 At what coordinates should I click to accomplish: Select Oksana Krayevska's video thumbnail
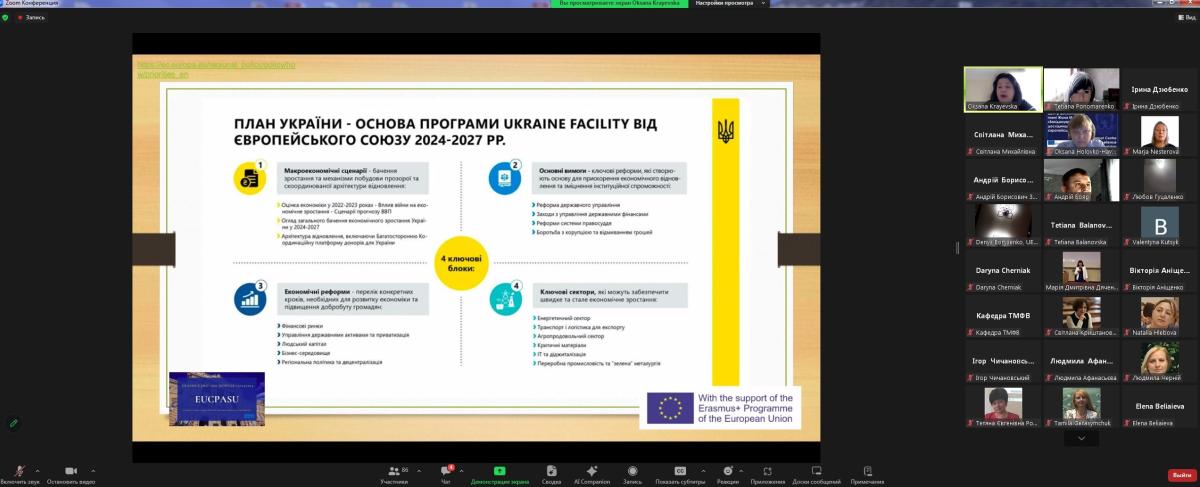coord(1002,88)
